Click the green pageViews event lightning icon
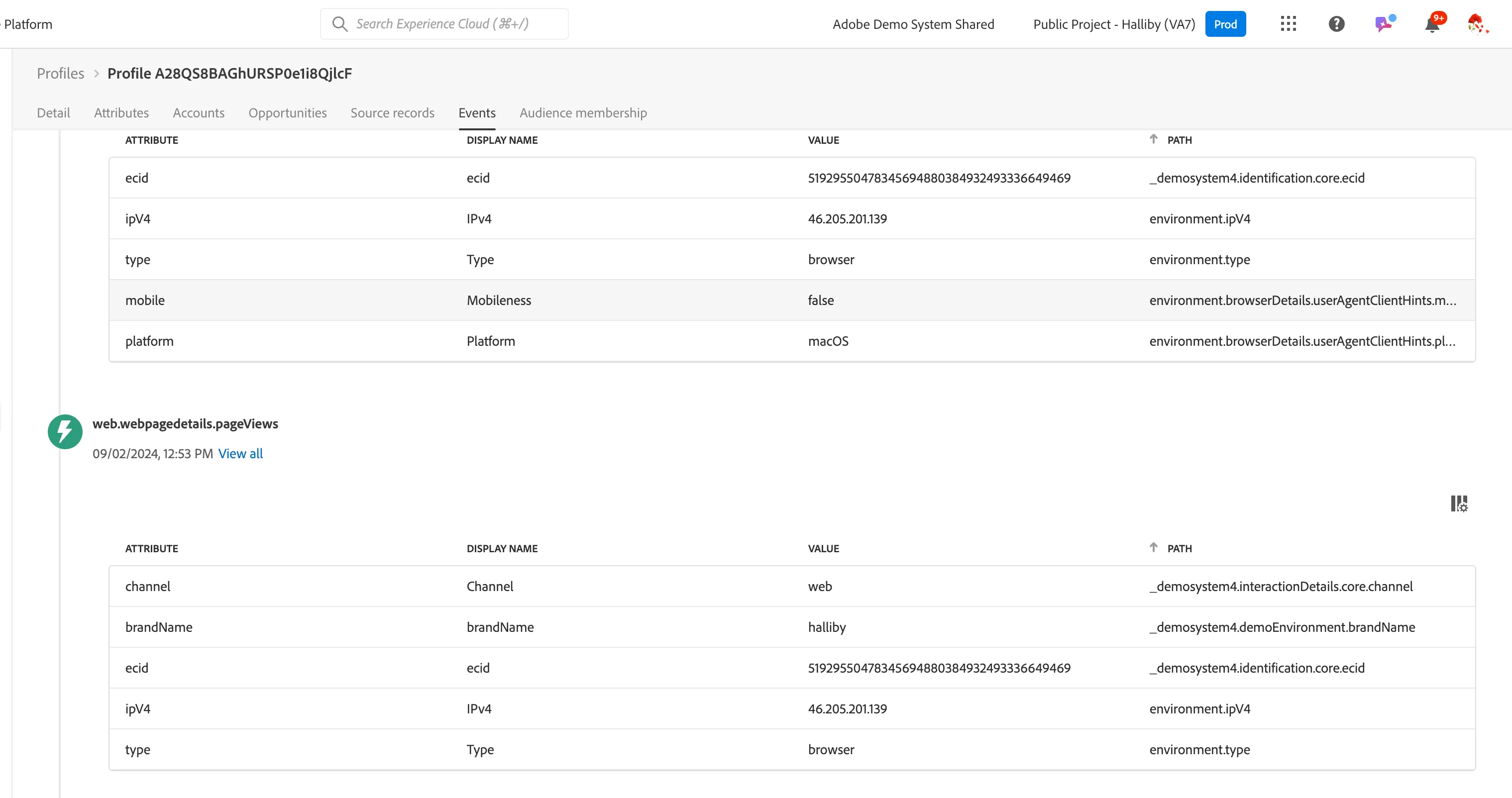This screenshot has height=798, width=1512. 65,431
